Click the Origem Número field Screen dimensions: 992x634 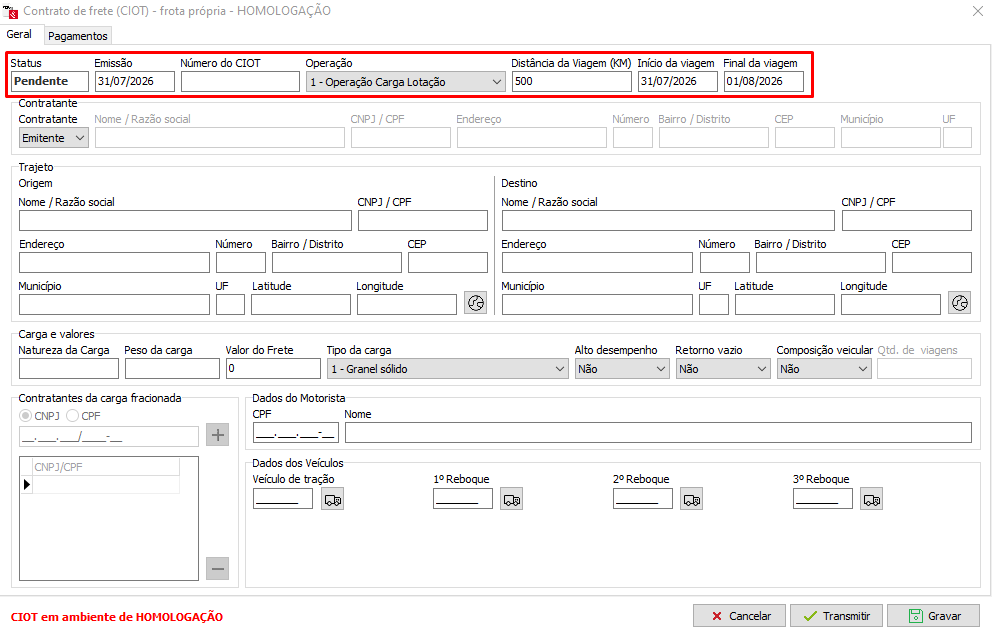click(x=240, y=263)
